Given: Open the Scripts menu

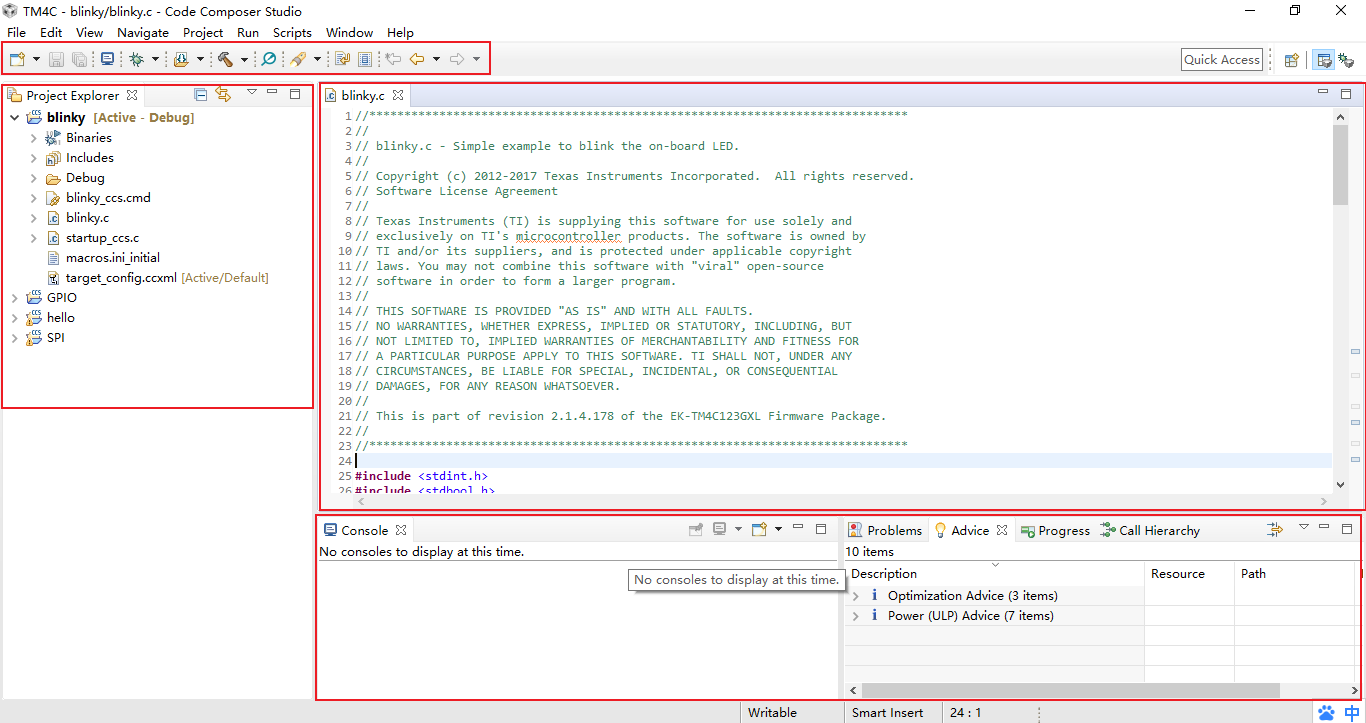Looking at the screenshot, I should coord(292,33).
